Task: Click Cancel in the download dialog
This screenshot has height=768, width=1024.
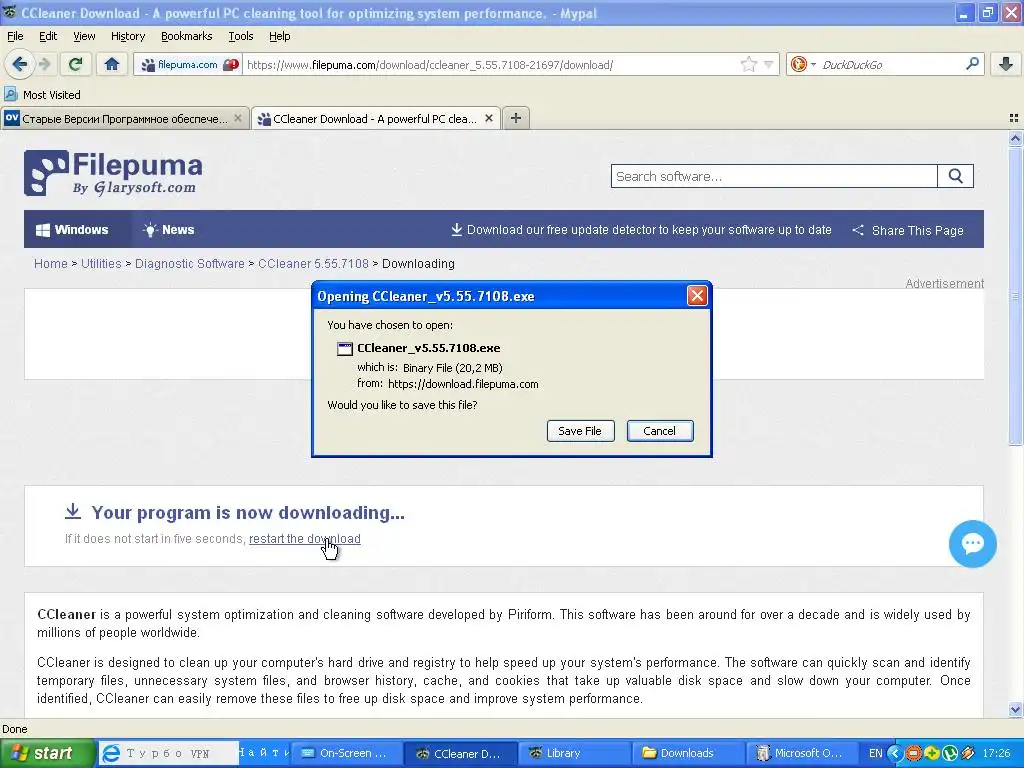Action: pyautogui.click(x=660, y=431)
